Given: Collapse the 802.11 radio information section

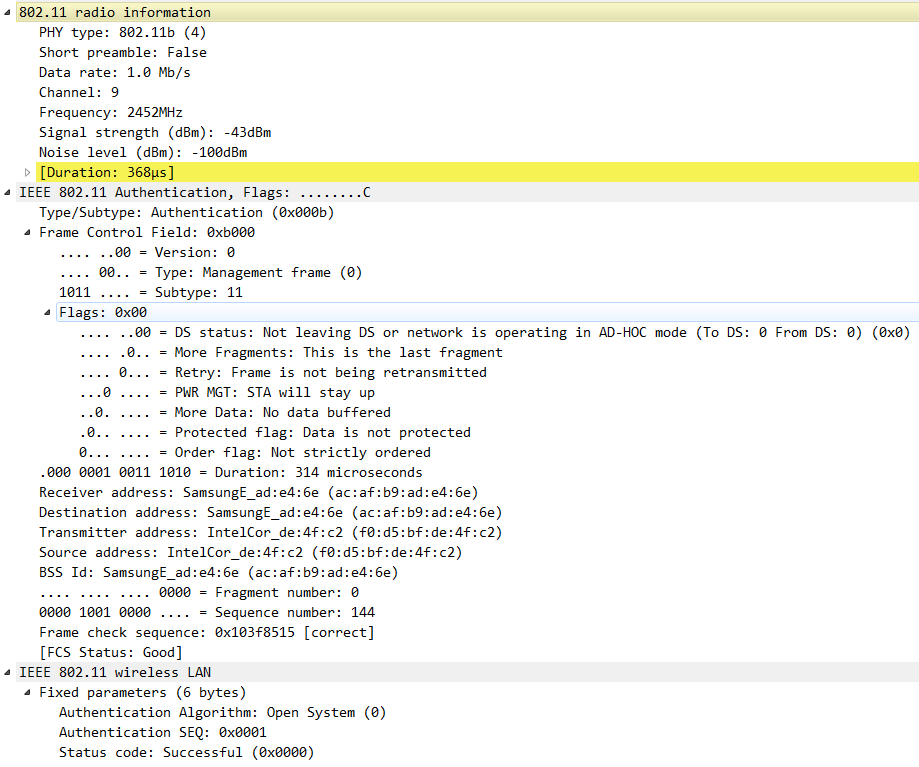Looking at the screenshot, I should click(8, 13).
